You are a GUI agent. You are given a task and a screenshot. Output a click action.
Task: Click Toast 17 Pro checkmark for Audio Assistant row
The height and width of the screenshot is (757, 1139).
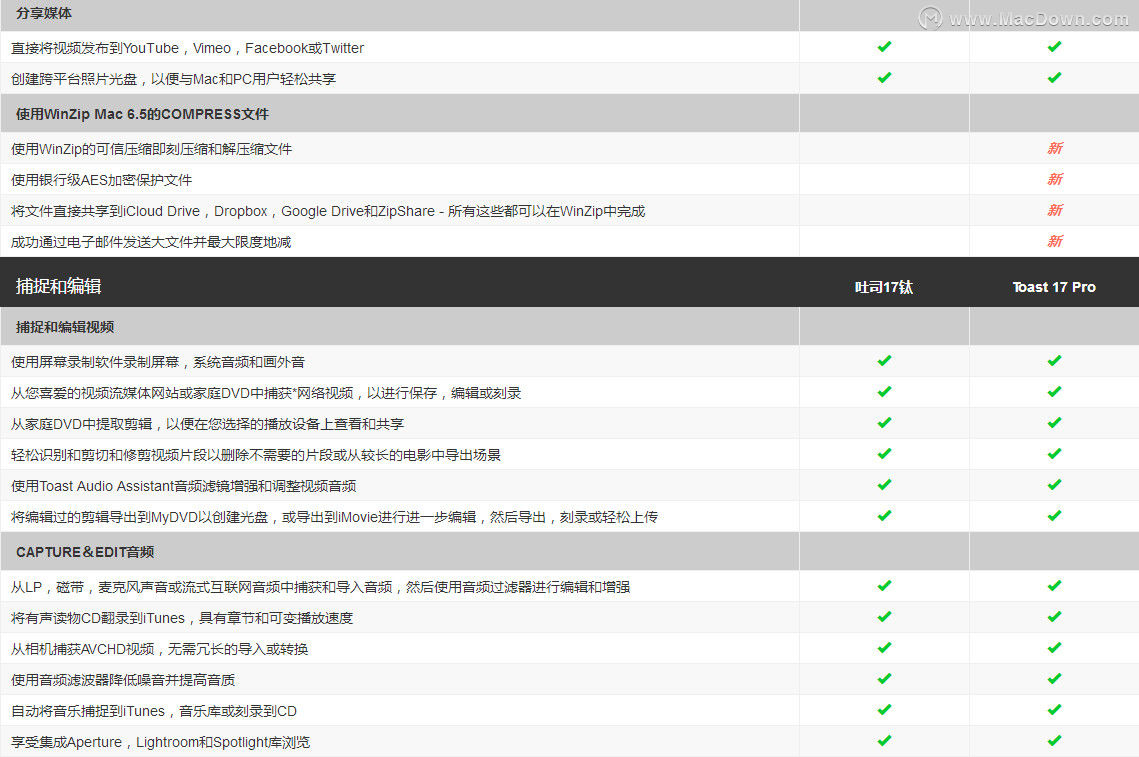[1055, 485]
